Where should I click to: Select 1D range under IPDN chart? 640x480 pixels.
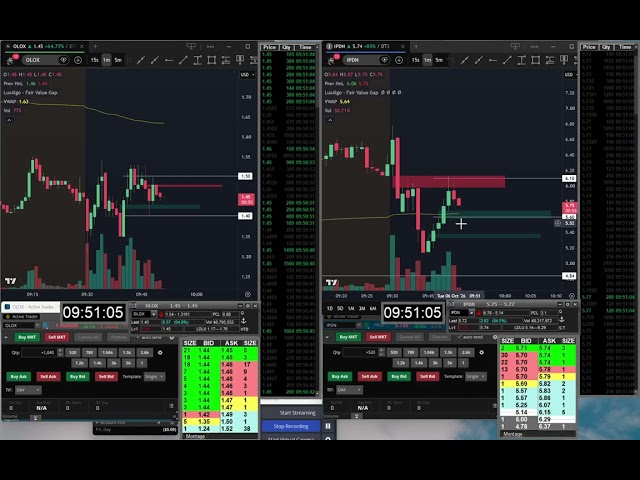click(330, 309)
